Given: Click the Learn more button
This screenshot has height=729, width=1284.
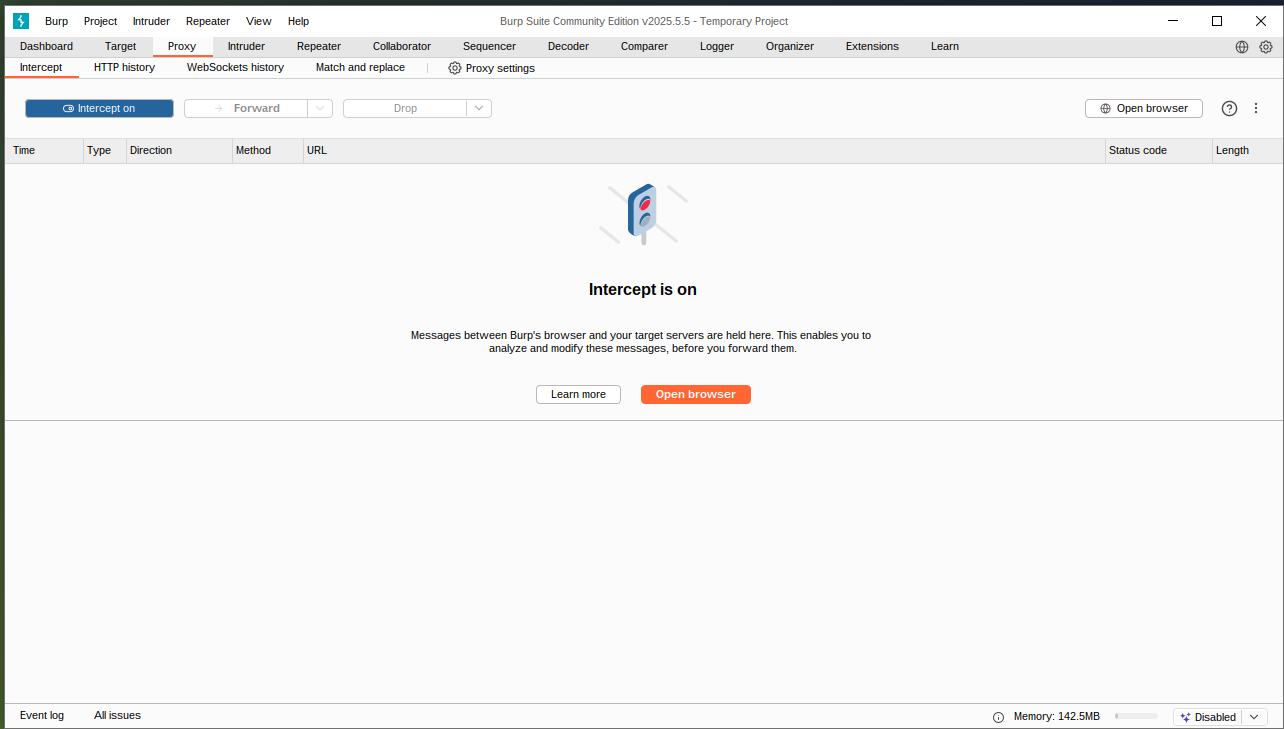Looking at the screenshot, I should [x=578, y=395].
